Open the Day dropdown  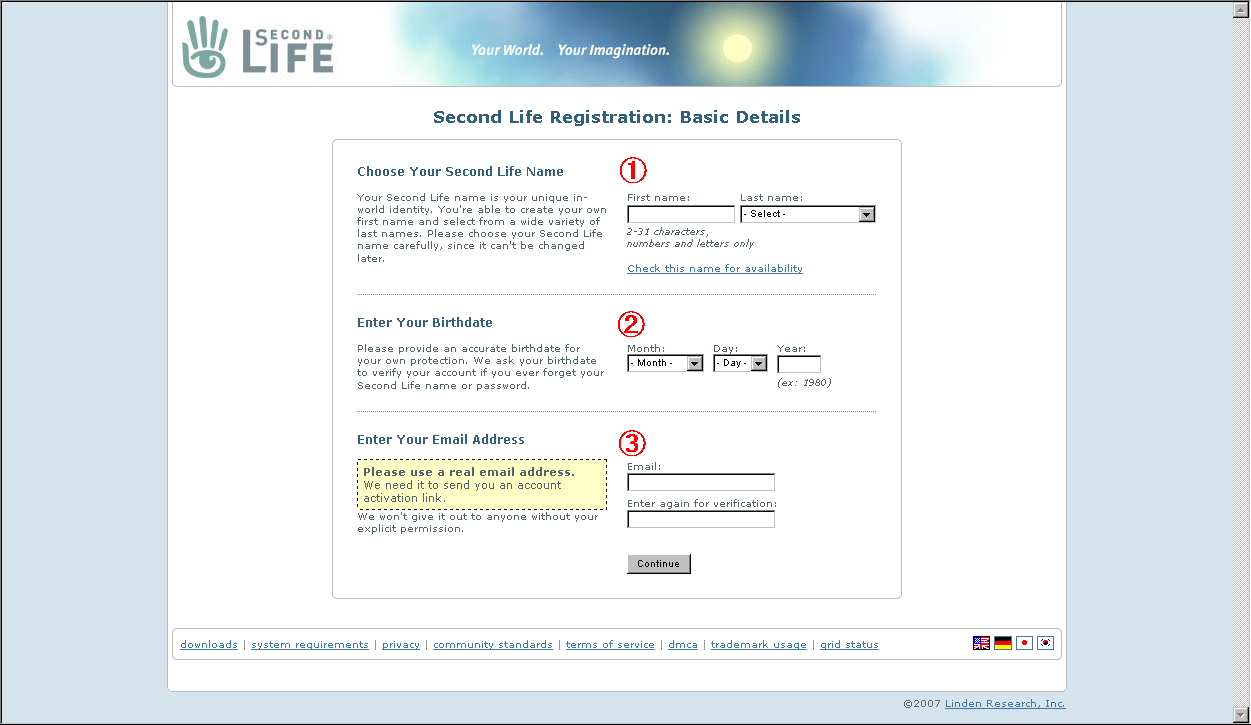pyautogui.click(x=740, y=363)
